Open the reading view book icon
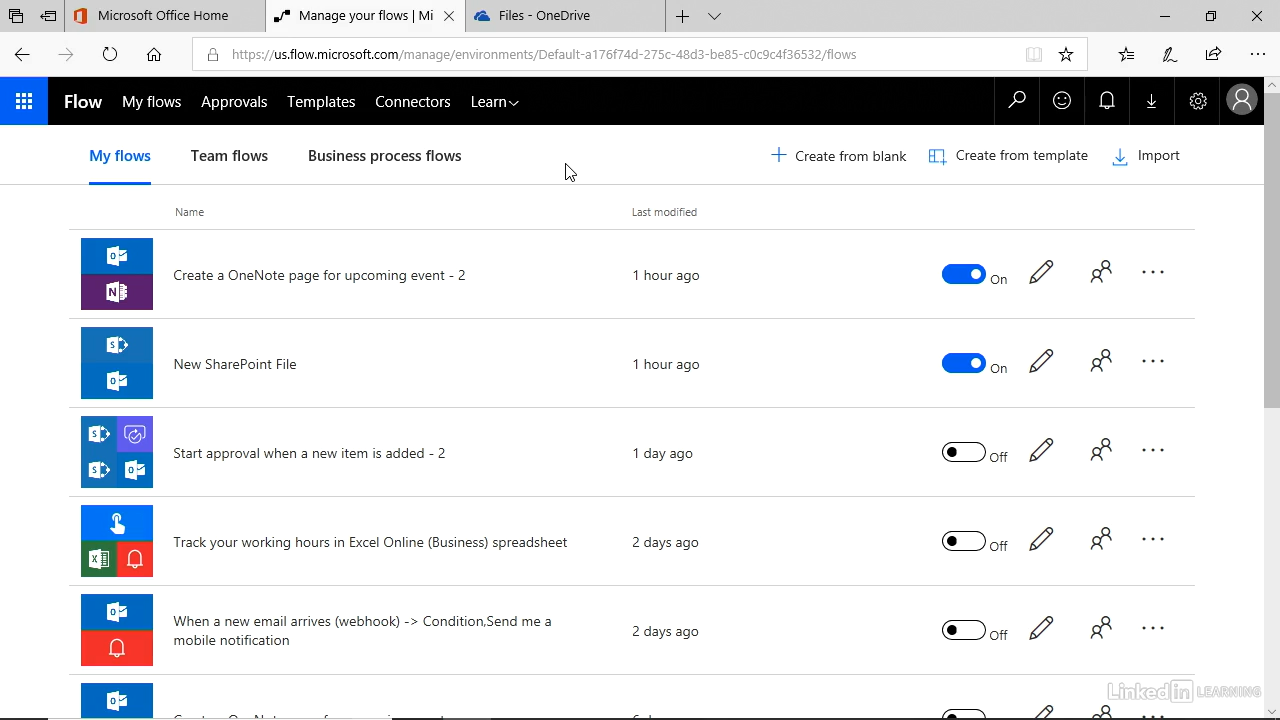 [1034, 55]
